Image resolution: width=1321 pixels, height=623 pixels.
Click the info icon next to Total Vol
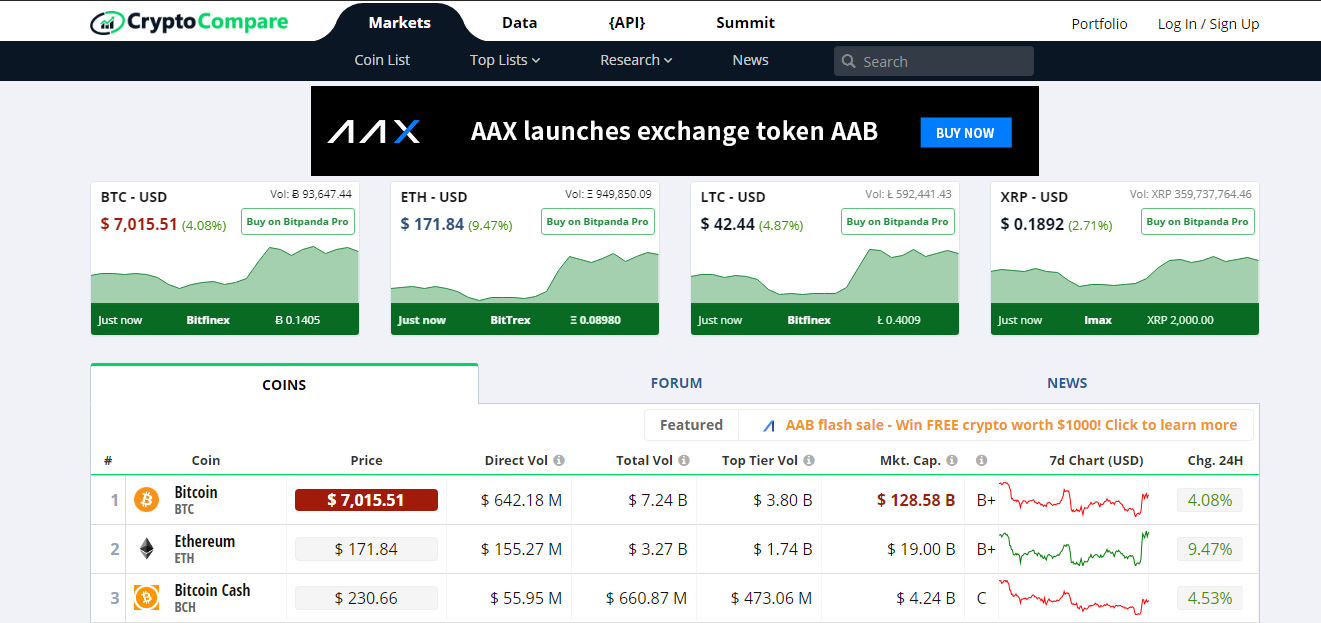click(x=684, y=461)
